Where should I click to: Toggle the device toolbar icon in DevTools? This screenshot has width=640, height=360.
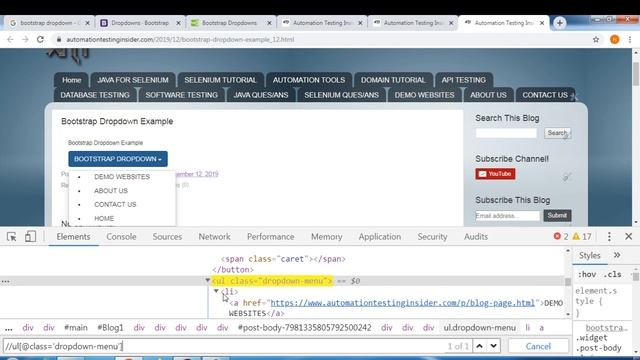[30, 237]
